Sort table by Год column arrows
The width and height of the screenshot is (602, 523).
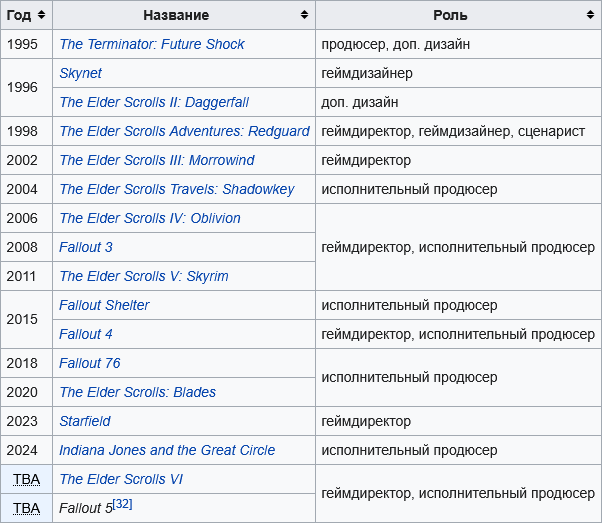(x=42, y=15)
